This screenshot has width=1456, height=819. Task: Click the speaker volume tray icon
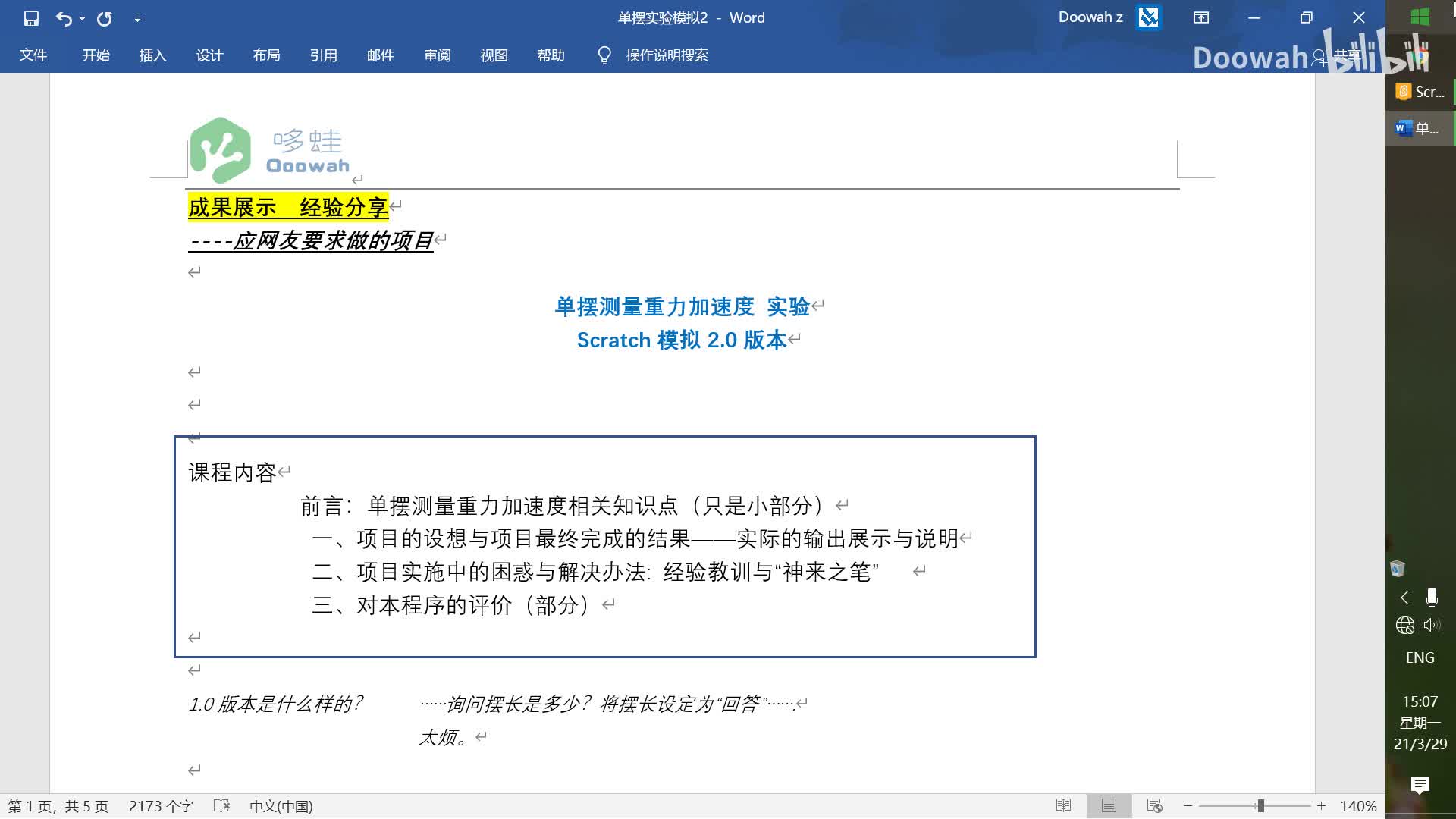point(1432,625)
